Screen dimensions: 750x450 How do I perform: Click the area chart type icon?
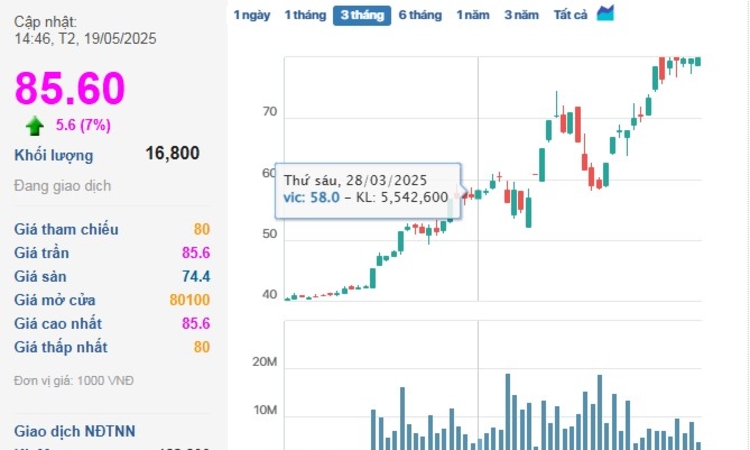605,14
